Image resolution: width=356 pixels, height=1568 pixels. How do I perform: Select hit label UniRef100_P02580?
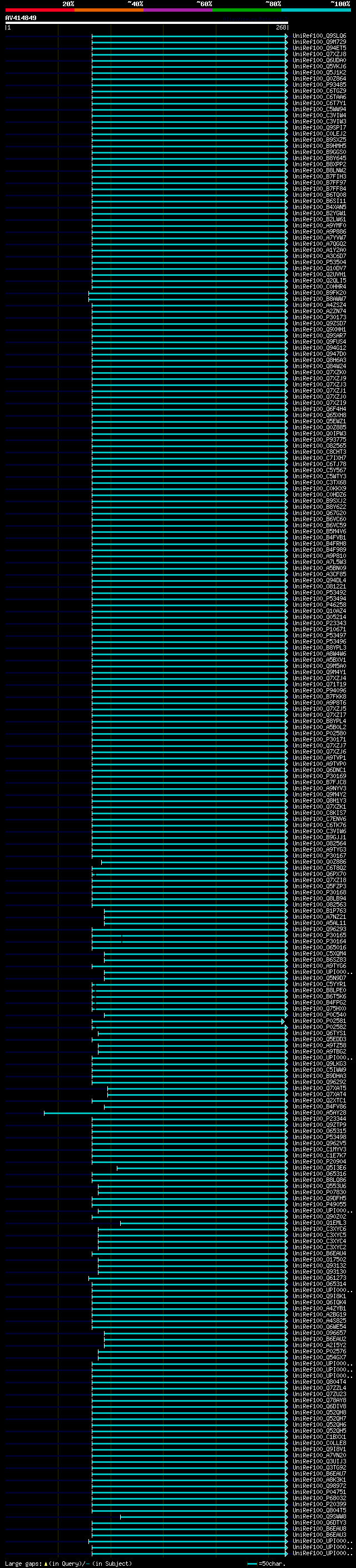(x=319, y=734)
